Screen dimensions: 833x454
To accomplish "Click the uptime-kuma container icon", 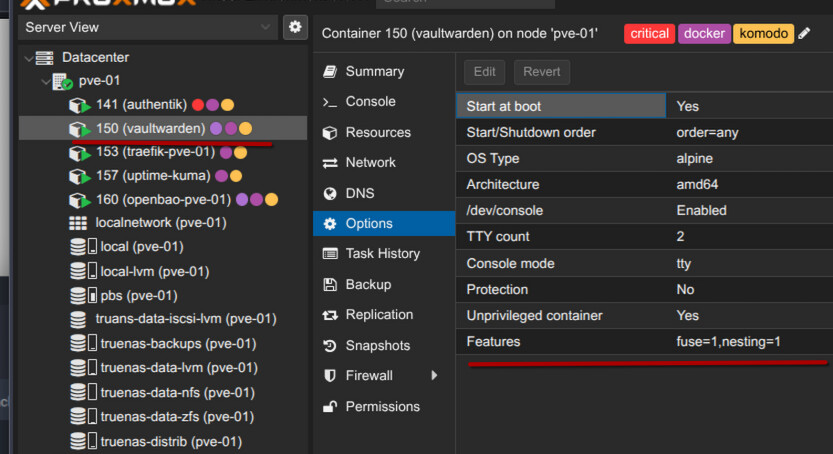I will click(79, 176).
